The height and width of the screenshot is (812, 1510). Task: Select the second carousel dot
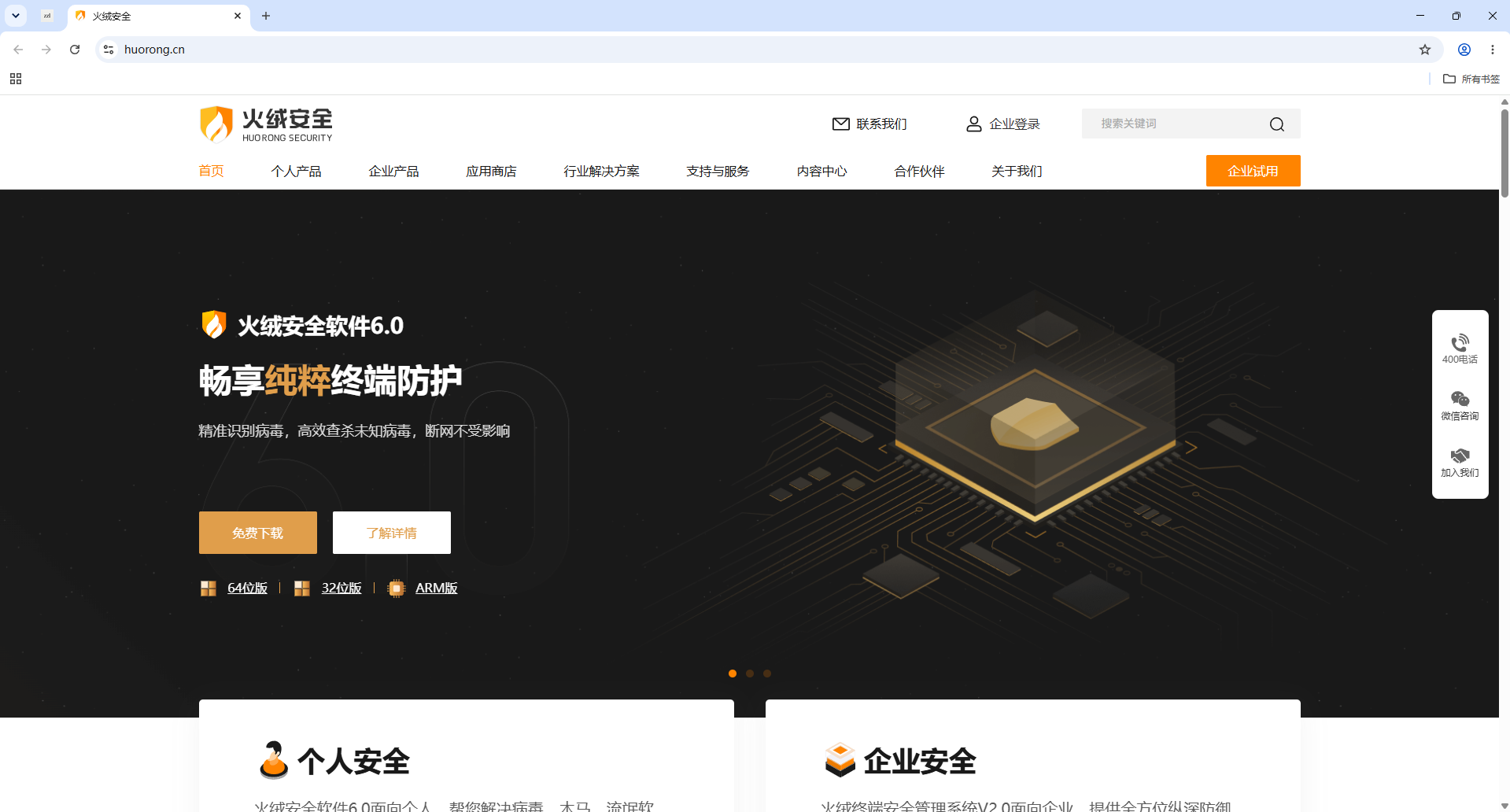coord(750,674)
